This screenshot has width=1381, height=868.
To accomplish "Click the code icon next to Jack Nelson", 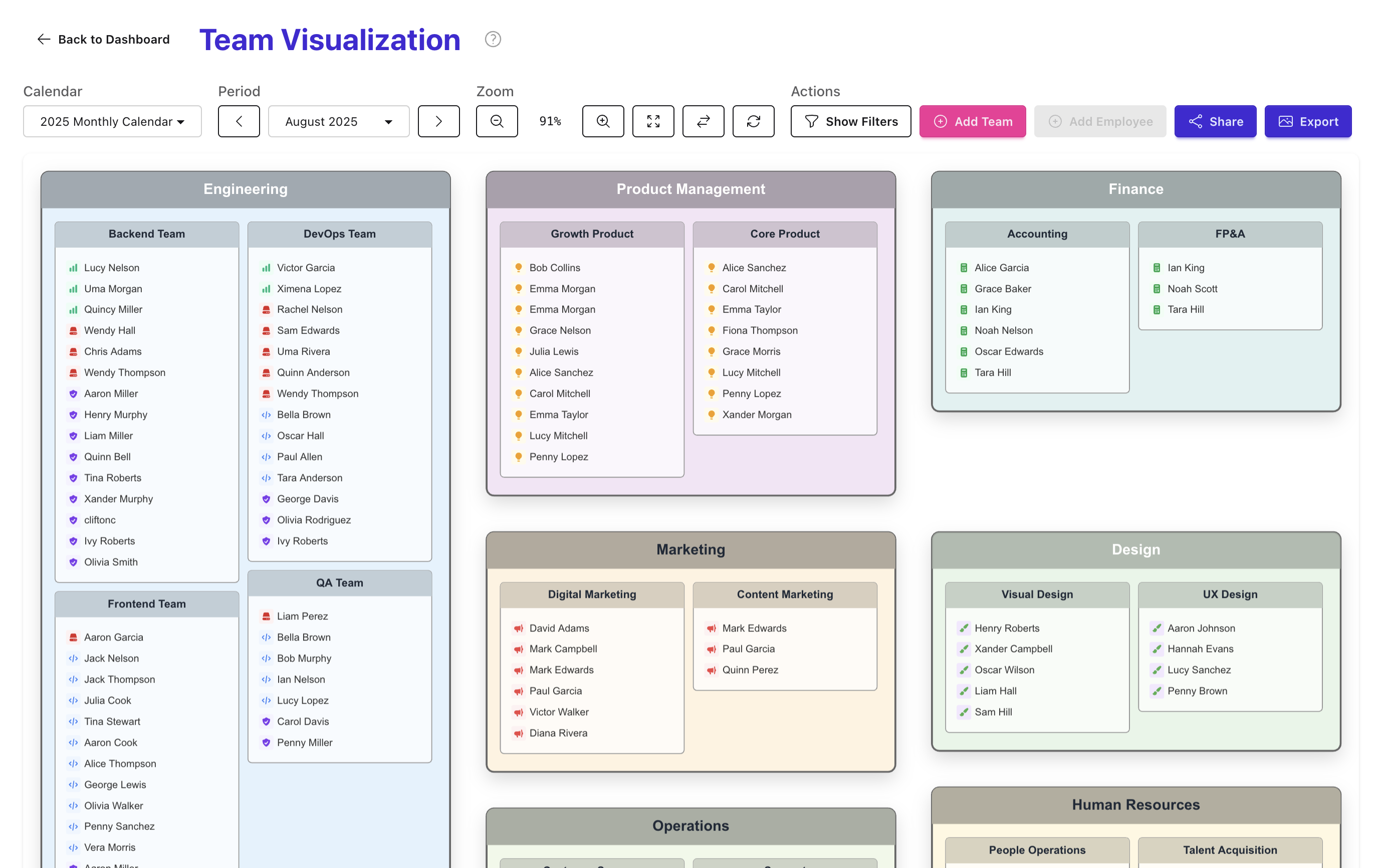I will coord(74,658).
